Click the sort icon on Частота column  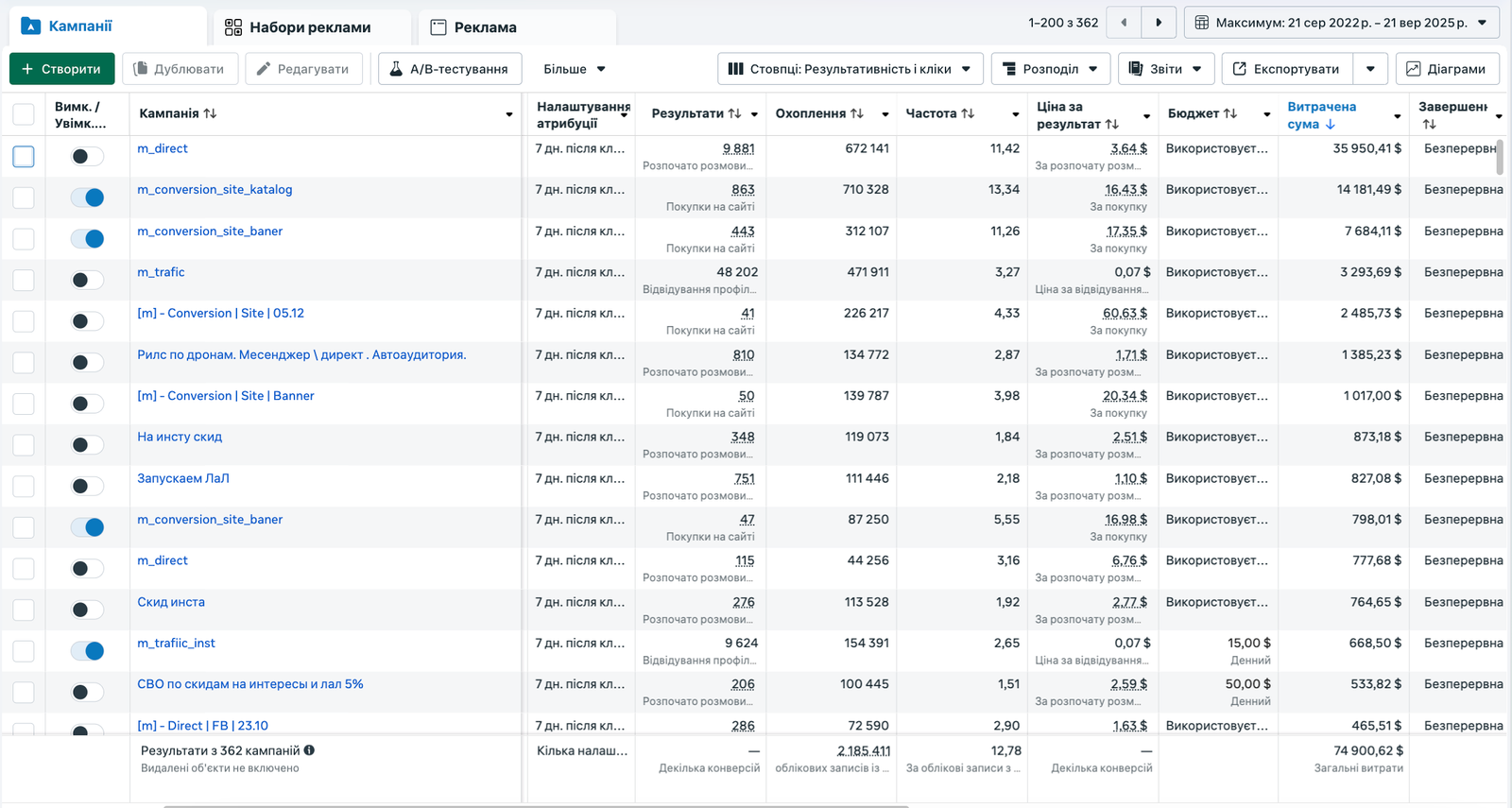[x=968, y=113]
